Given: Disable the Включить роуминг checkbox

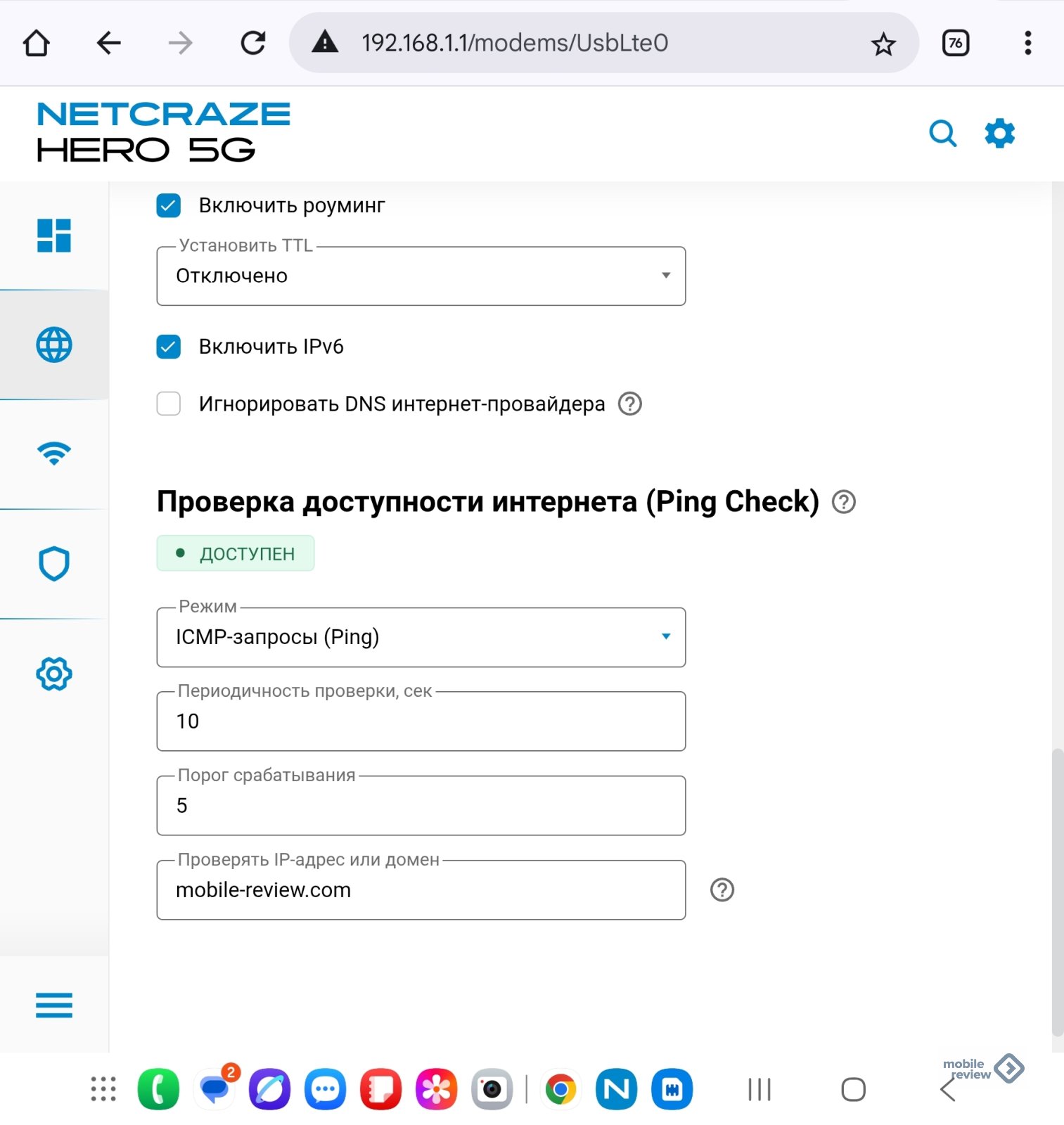Looking at the screenshot, I should (169, 206).
